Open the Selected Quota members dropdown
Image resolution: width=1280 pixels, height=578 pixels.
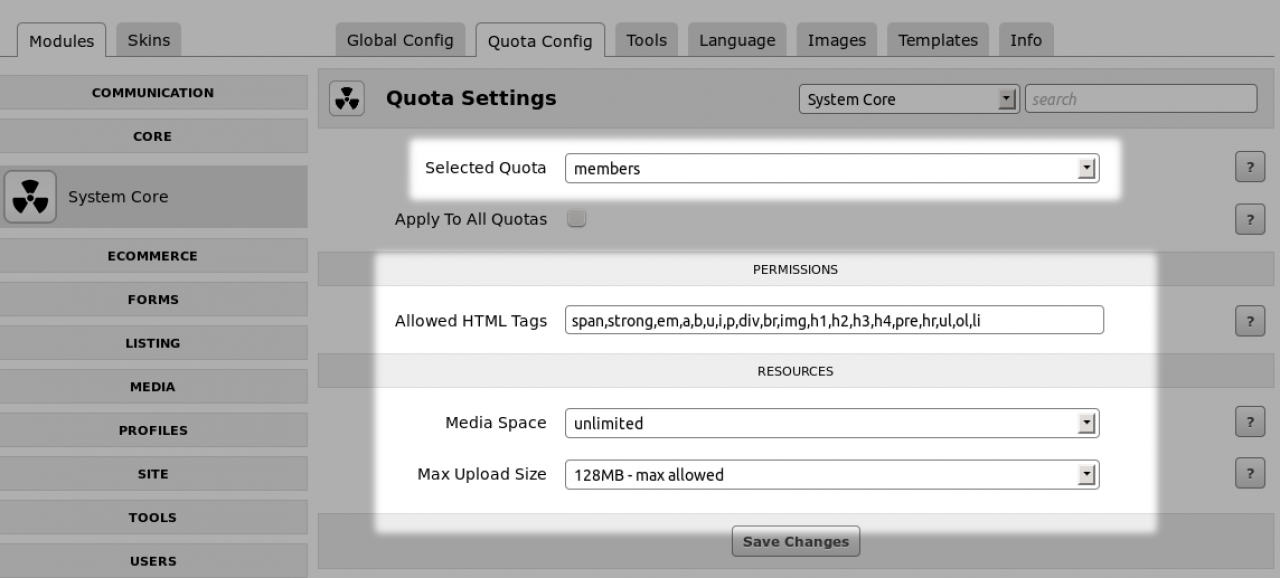click(831, 169)
